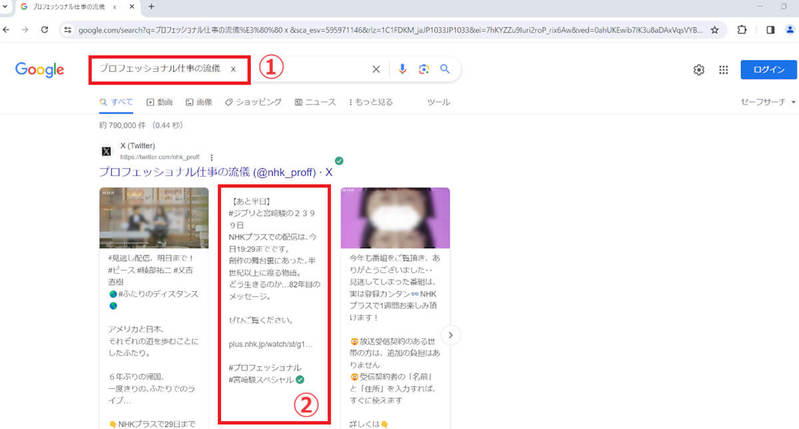
Task: Select the プロフェッショナル仕事の流儀 browser tab
Action: [x=76, y=7]
